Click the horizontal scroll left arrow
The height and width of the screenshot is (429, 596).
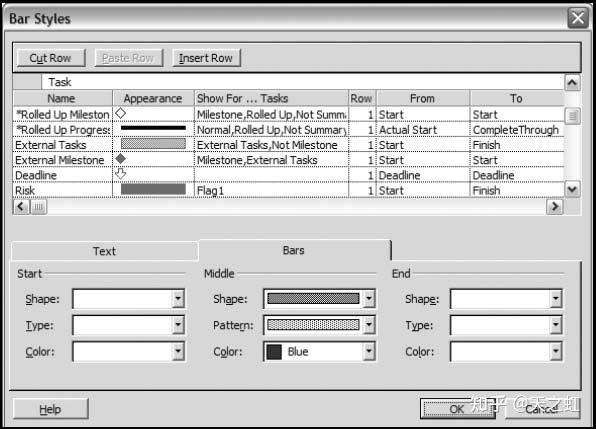(21, 207)
